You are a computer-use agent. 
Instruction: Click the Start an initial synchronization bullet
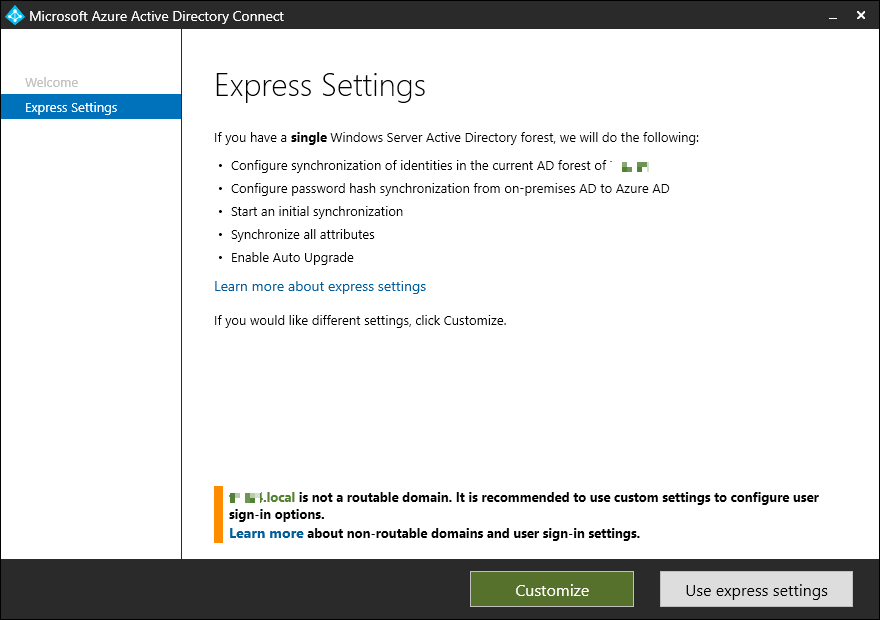[x=317, y=211]
